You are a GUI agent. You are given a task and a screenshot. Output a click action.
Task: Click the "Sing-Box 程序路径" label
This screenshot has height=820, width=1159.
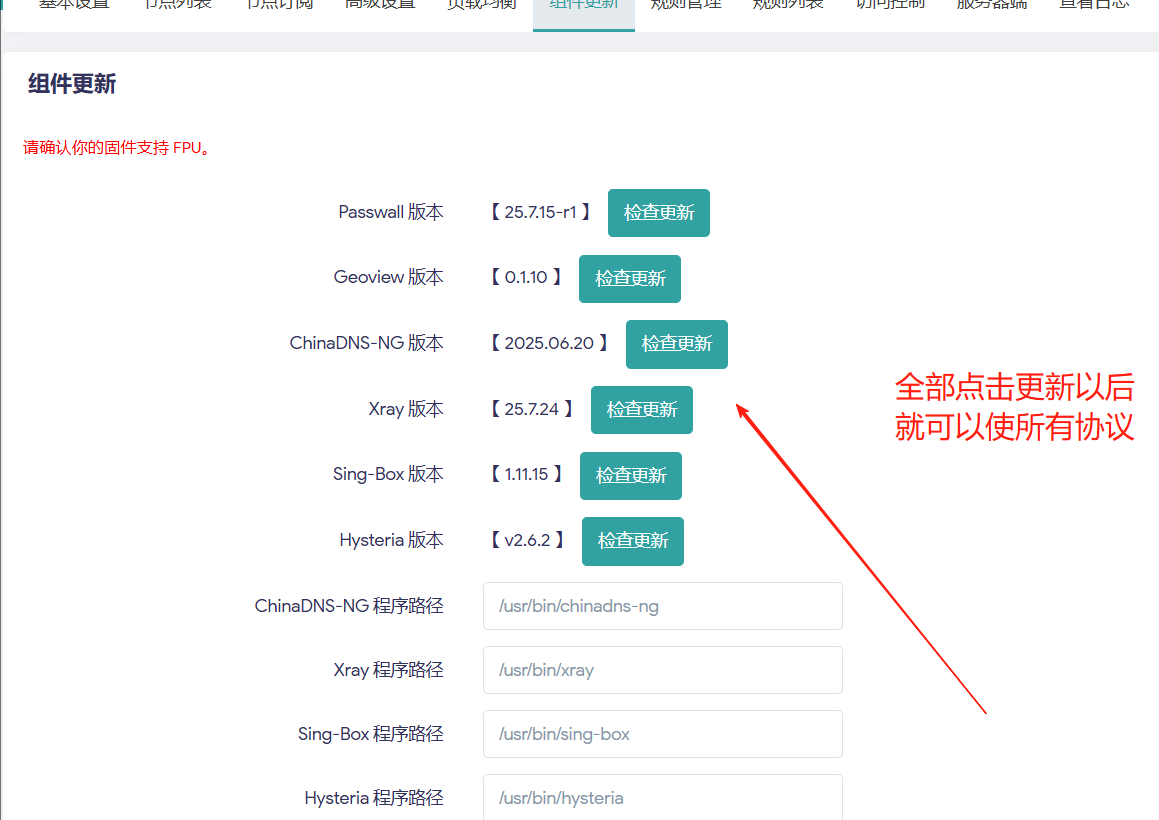tap(371, 734)
